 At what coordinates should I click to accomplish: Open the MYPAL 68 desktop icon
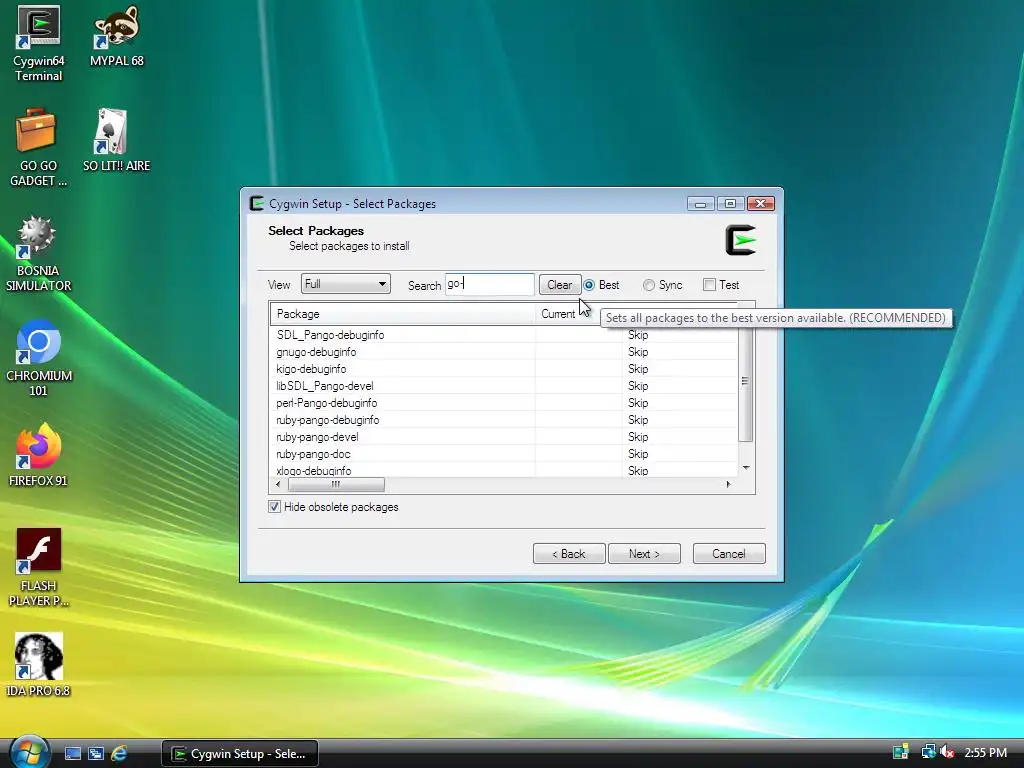(x=116, y=37)
